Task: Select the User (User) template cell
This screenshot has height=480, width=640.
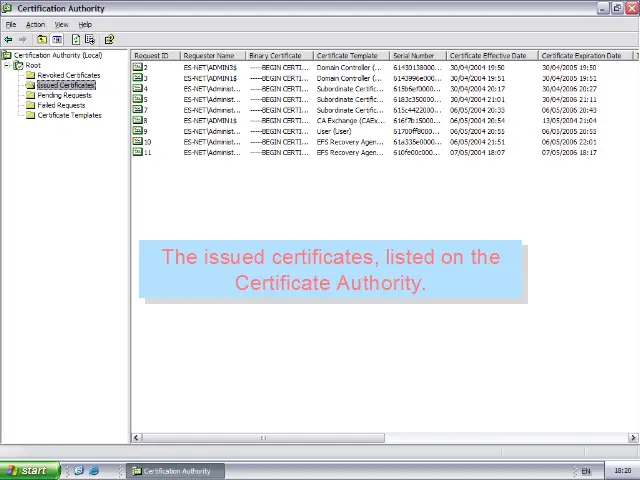Action: click(x=334, y=131)
